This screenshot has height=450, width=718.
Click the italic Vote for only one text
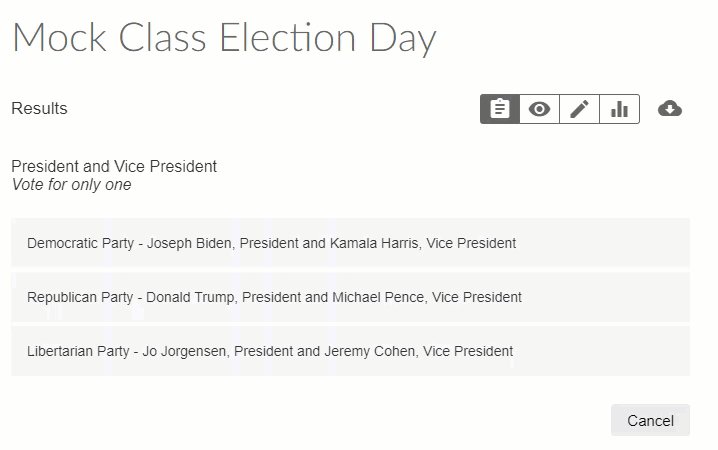tap(71, 184)
